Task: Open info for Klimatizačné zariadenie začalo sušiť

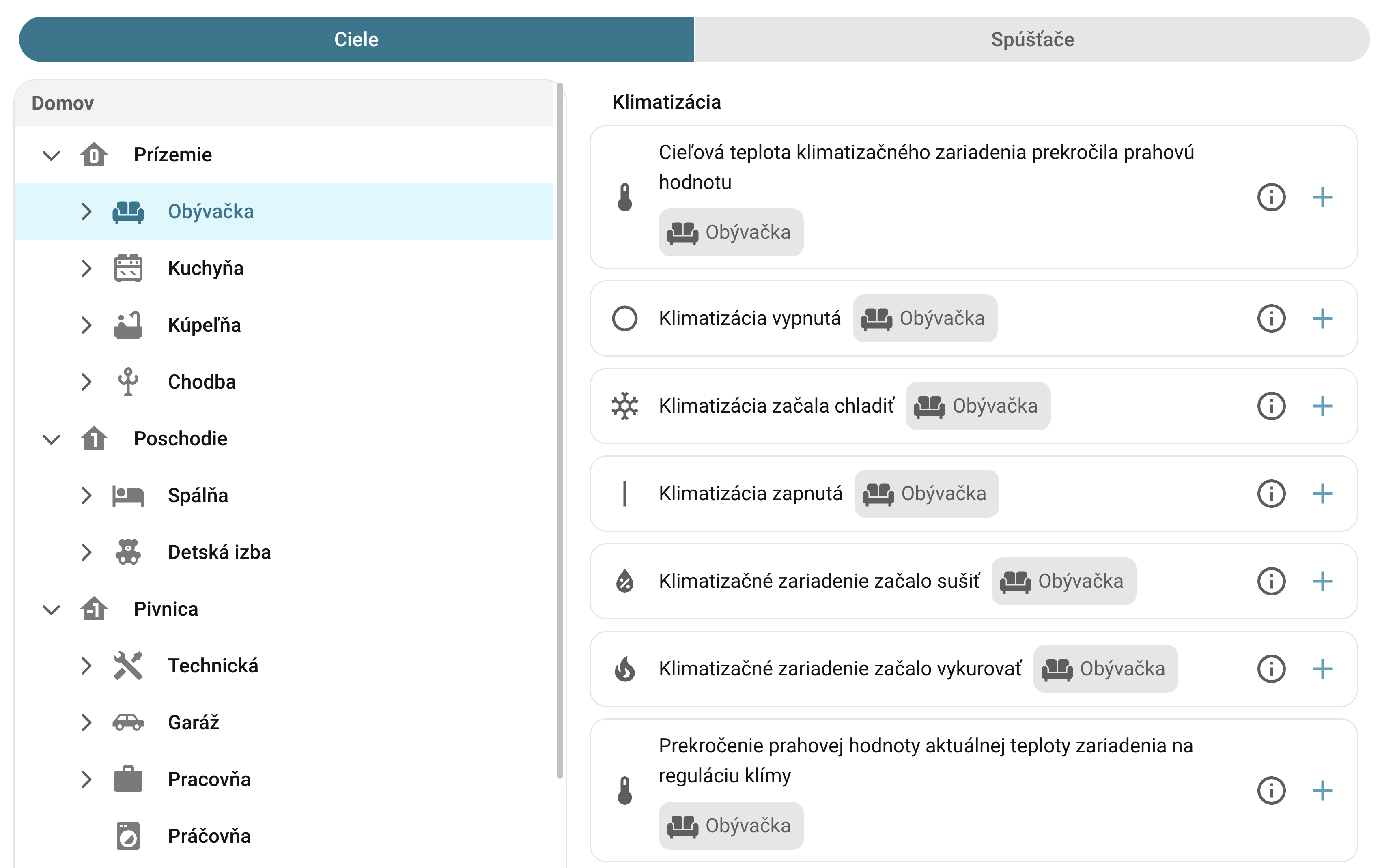Action: click(x=1271, y=581)
